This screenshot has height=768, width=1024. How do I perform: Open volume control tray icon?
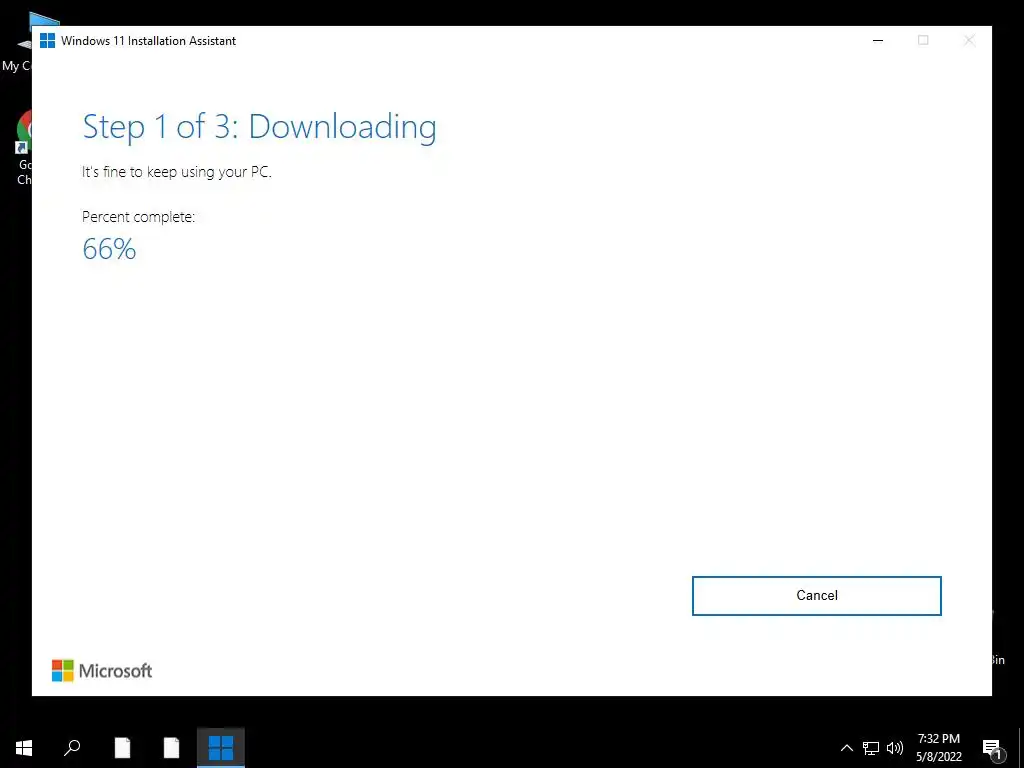point(895,748)
